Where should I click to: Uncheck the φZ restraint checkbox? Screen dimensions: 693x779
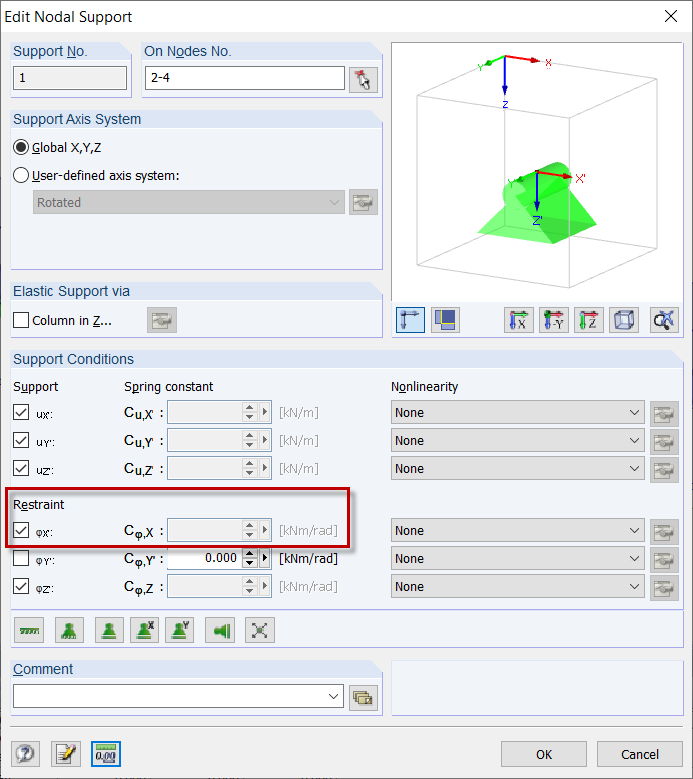click(x=21, y=587)
